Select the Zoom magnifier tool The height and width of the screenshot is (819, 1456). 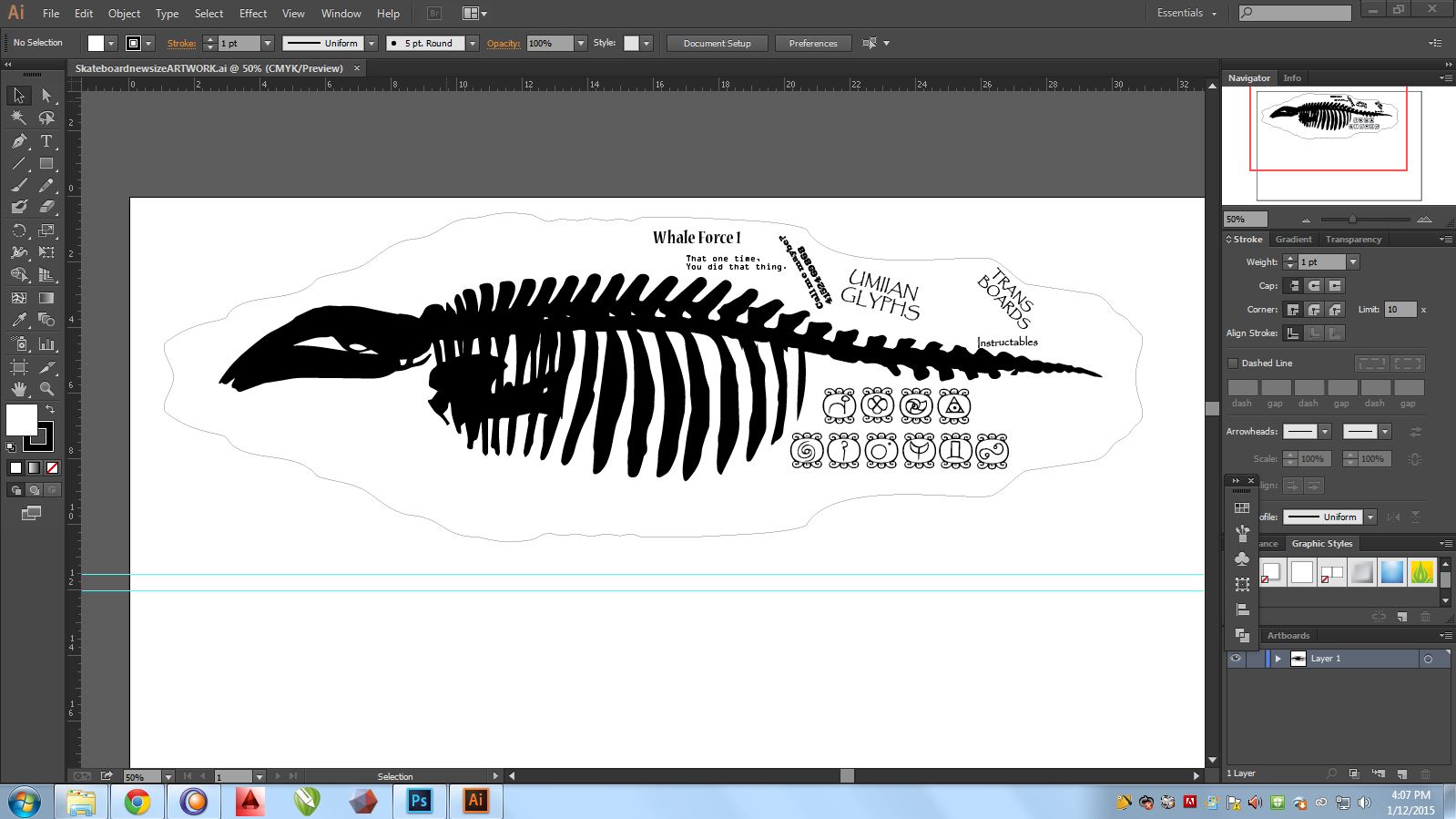click(46, 389)
